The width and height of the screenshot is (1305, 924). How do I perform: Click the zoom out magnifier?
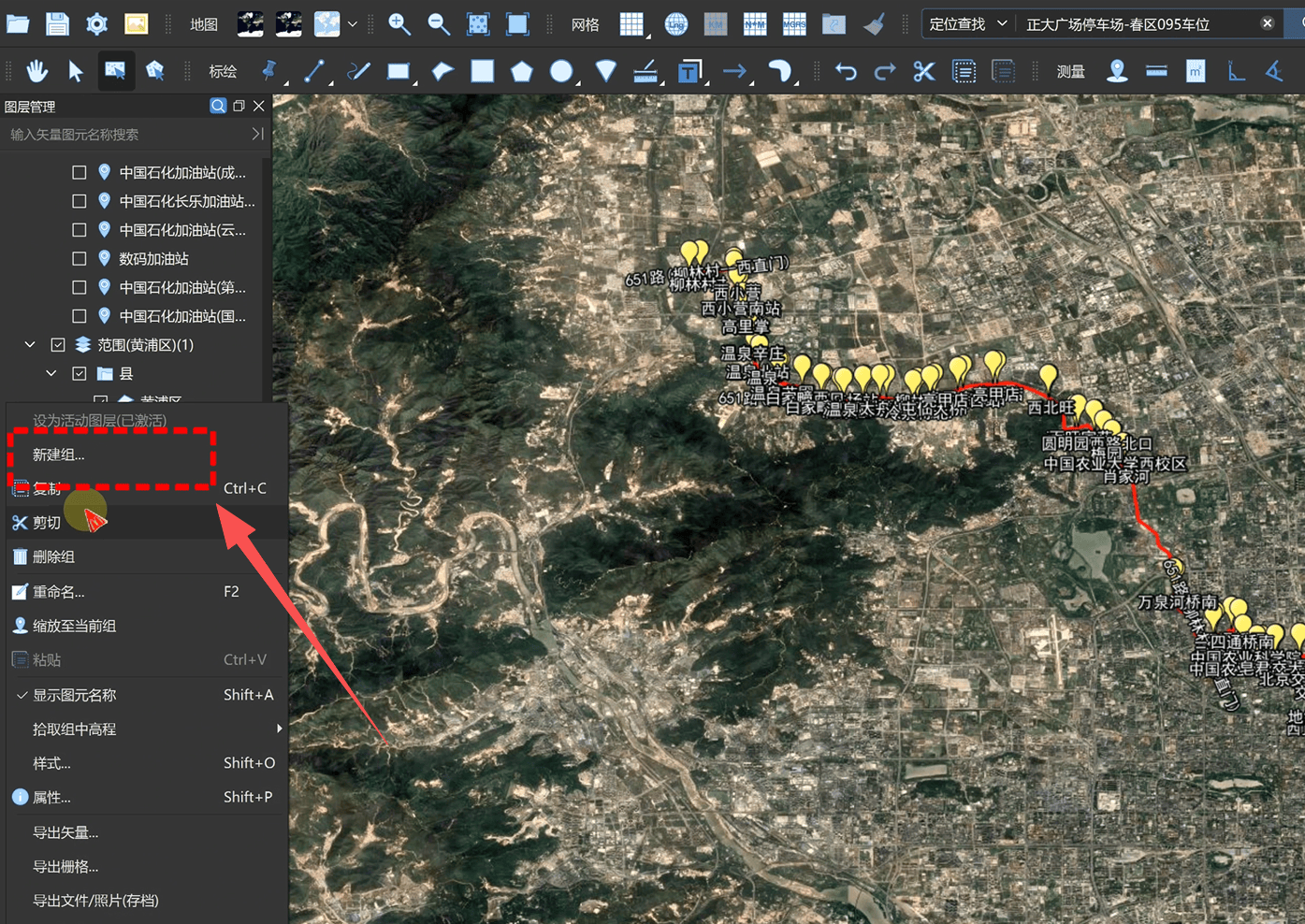point(439,23)
